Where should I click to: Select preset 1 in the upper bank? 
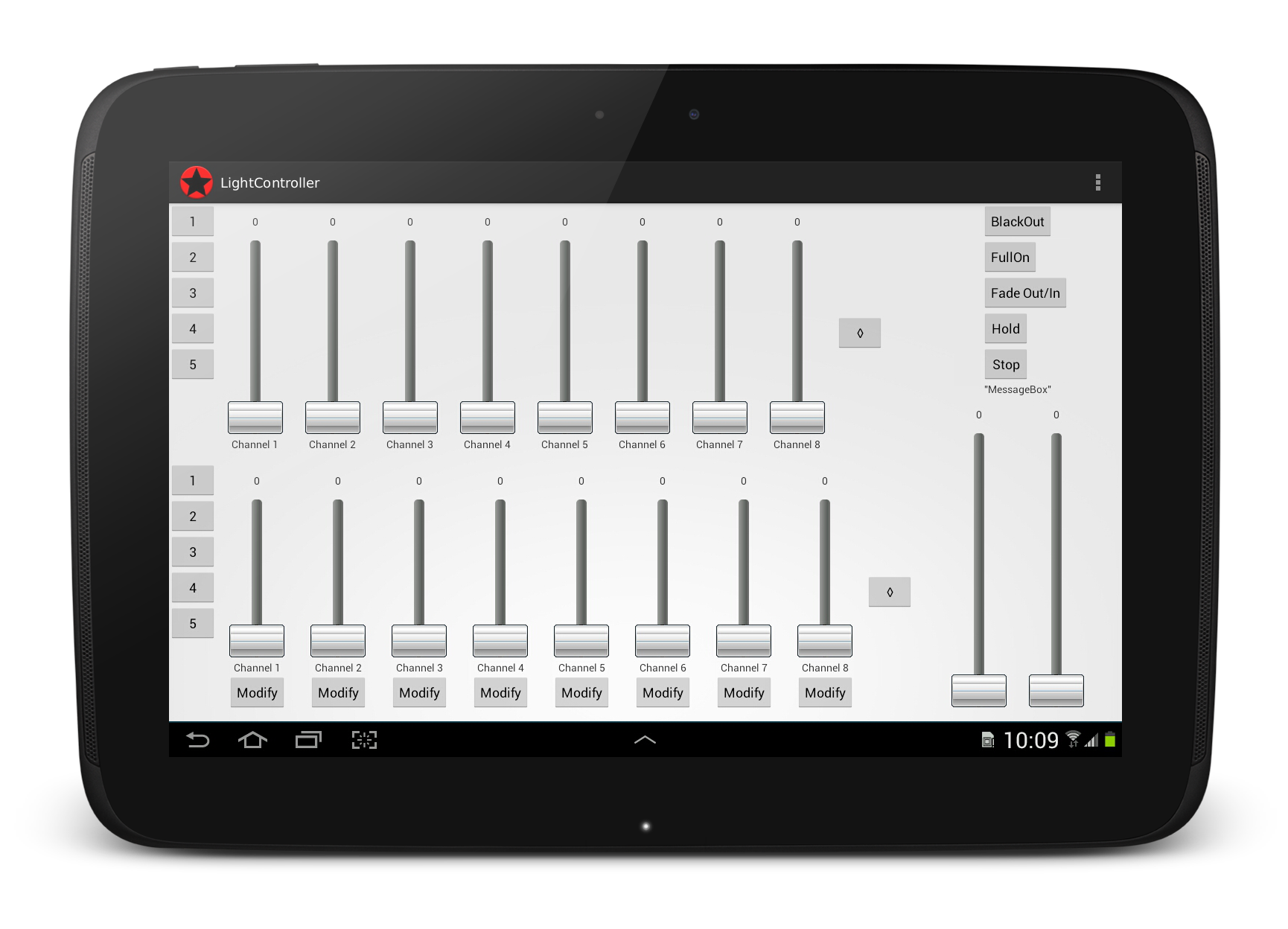[193, 222]
